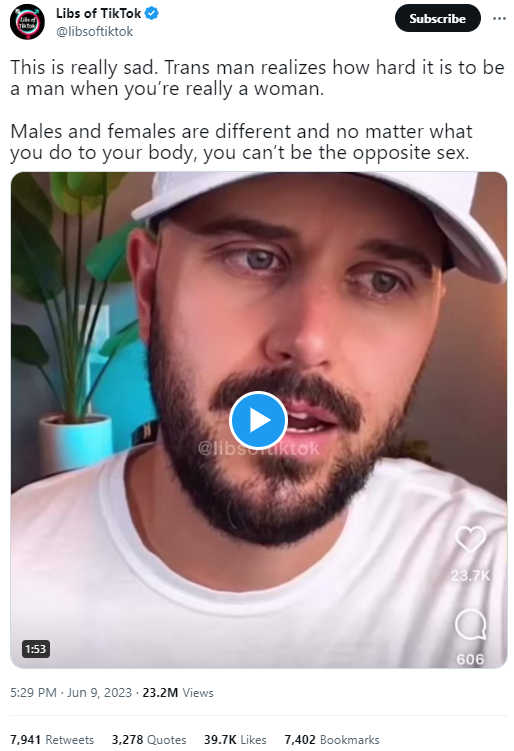Click the 23.7K like count on video

pyautogui.click(x=470, y=575)
